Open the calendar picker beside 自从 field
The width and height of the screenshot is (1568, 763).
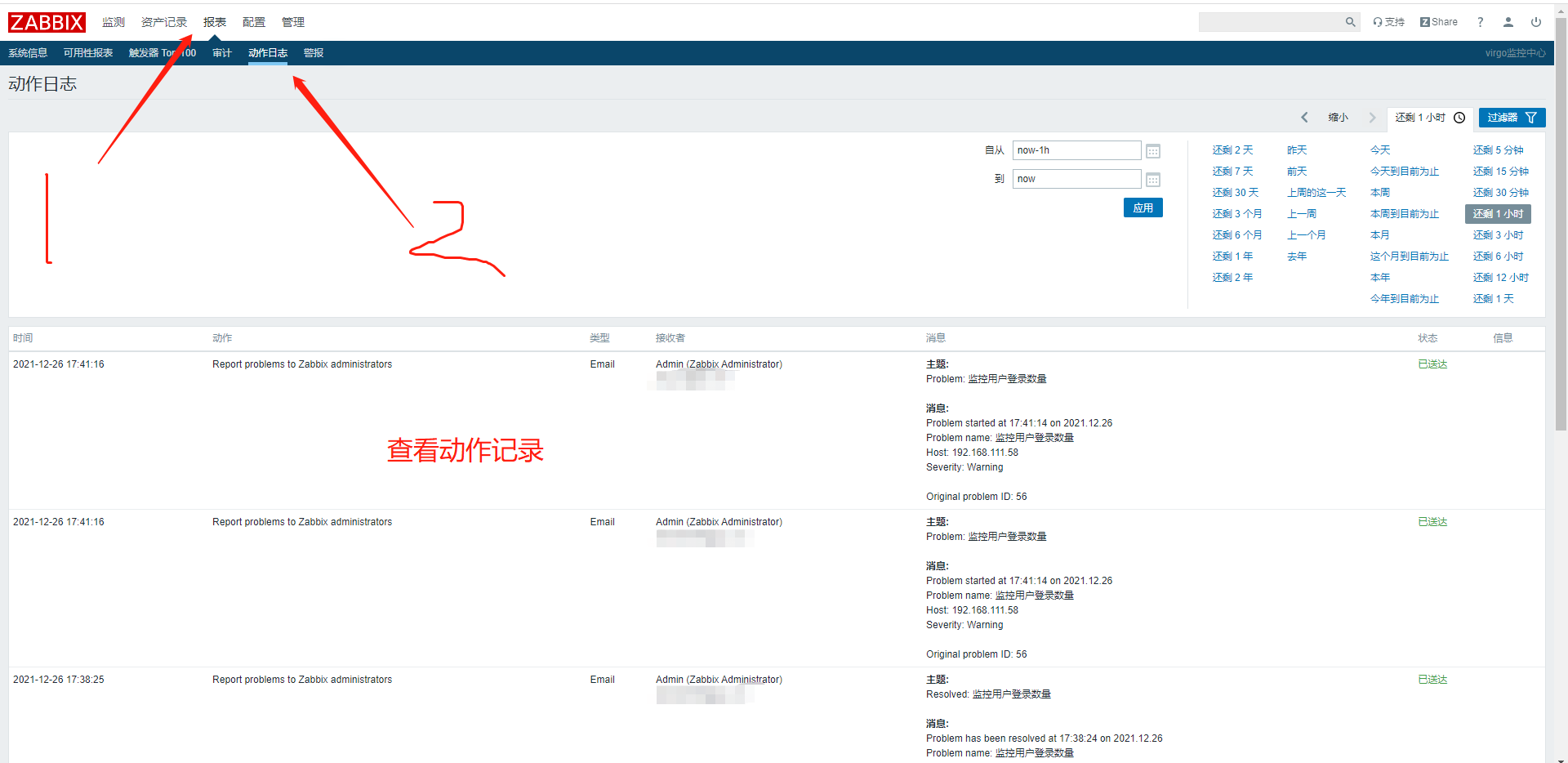[x=1152, y=150]
